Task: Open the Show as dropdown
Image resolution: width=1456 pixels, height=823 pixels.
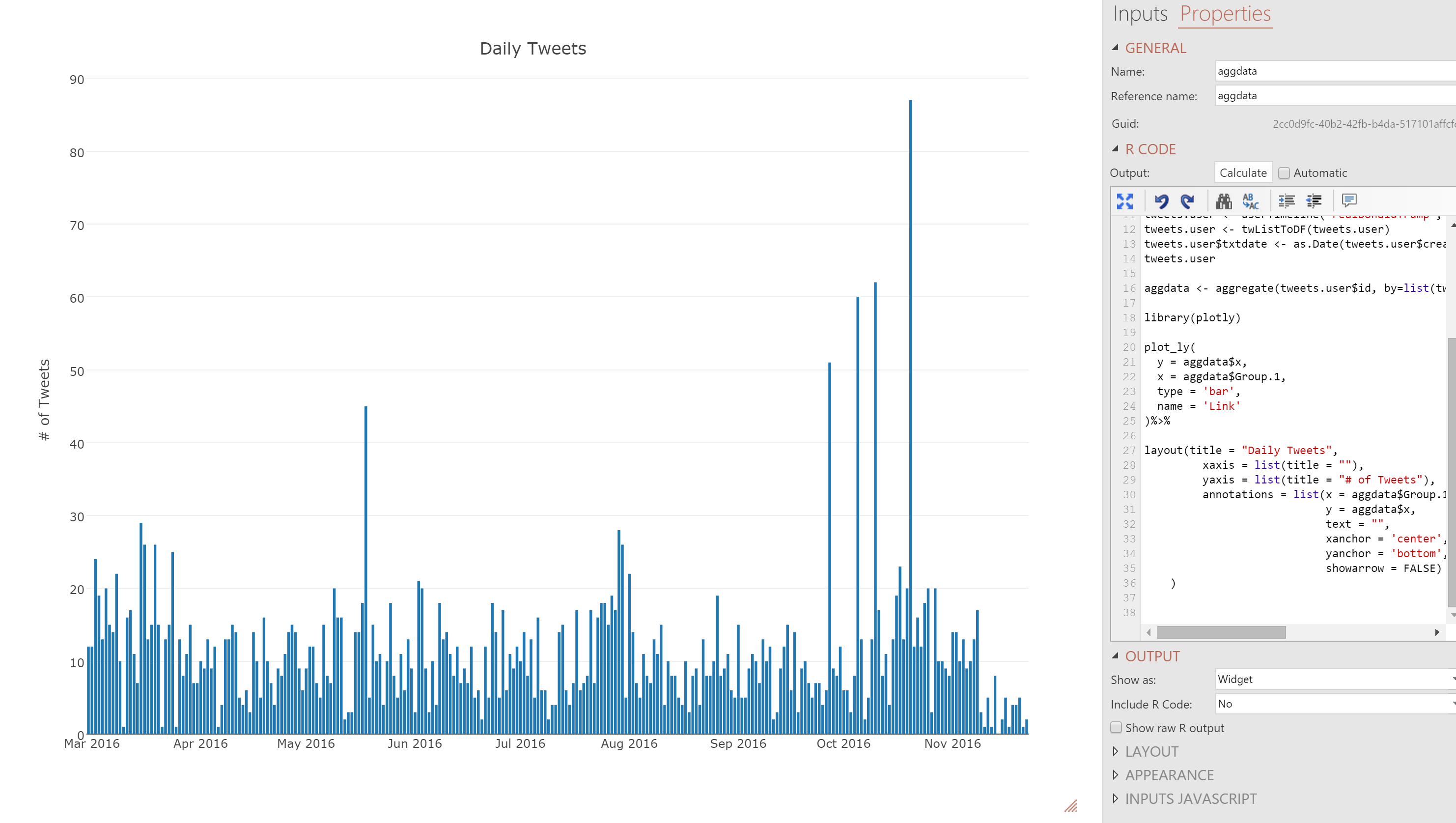Action: click(x=1336, y=679)
